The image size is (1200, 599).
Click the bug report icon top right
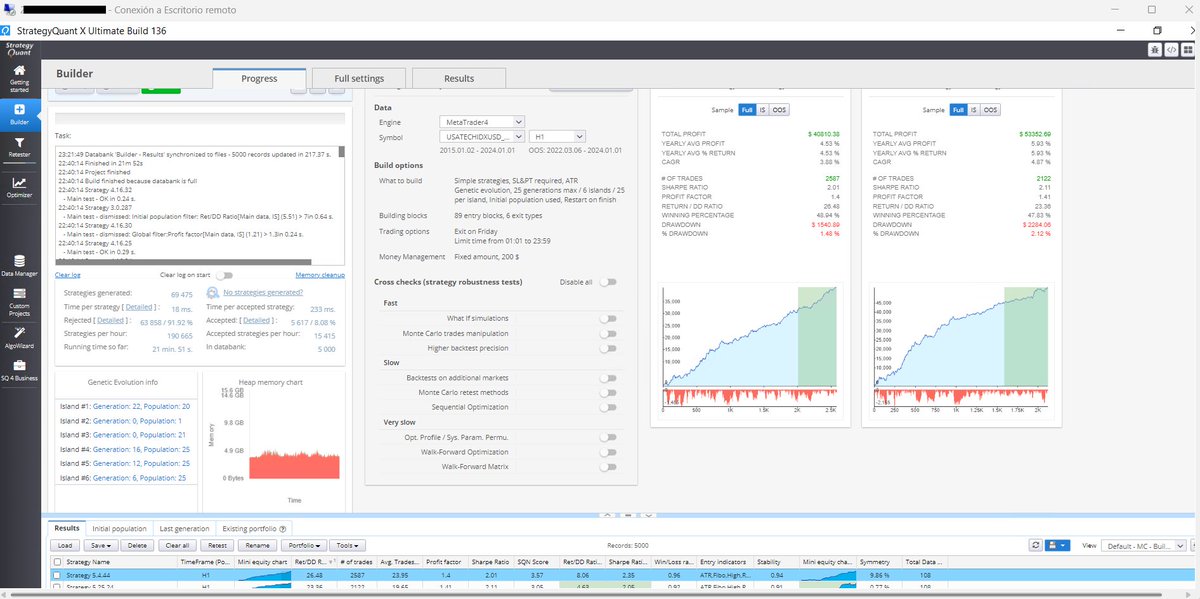tap(1155, 49)
